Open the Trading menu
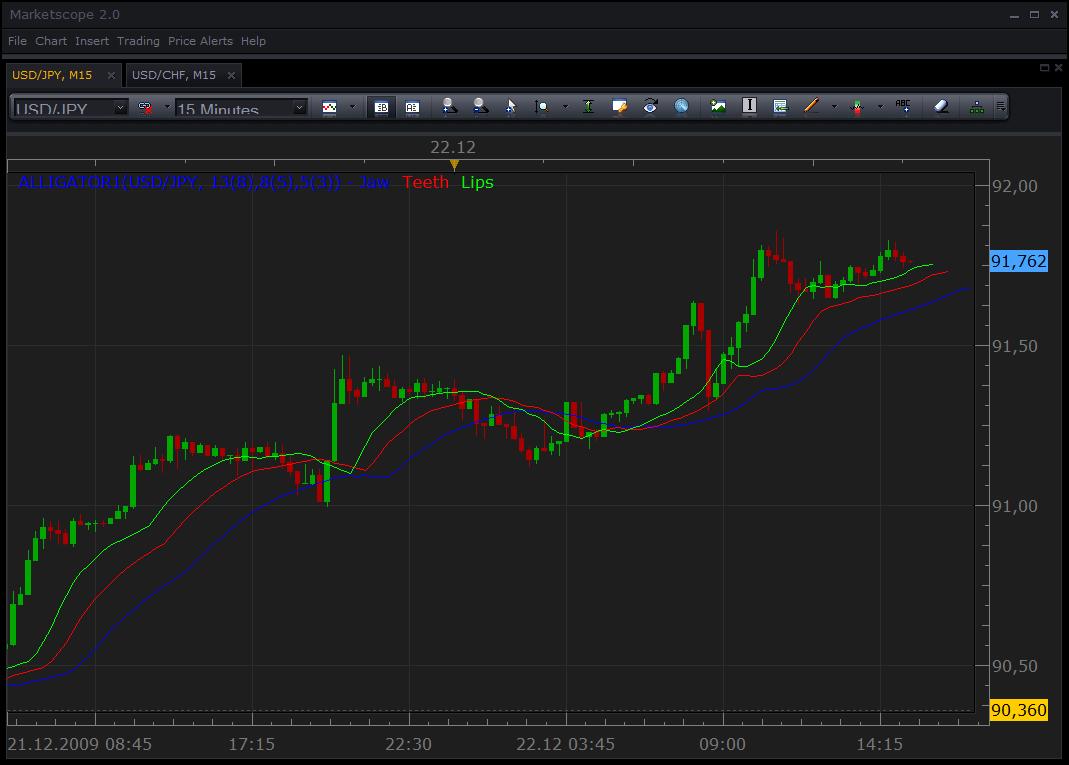Screen dimensions: 1069x765 pyautogui.click(x=138, y=41)
